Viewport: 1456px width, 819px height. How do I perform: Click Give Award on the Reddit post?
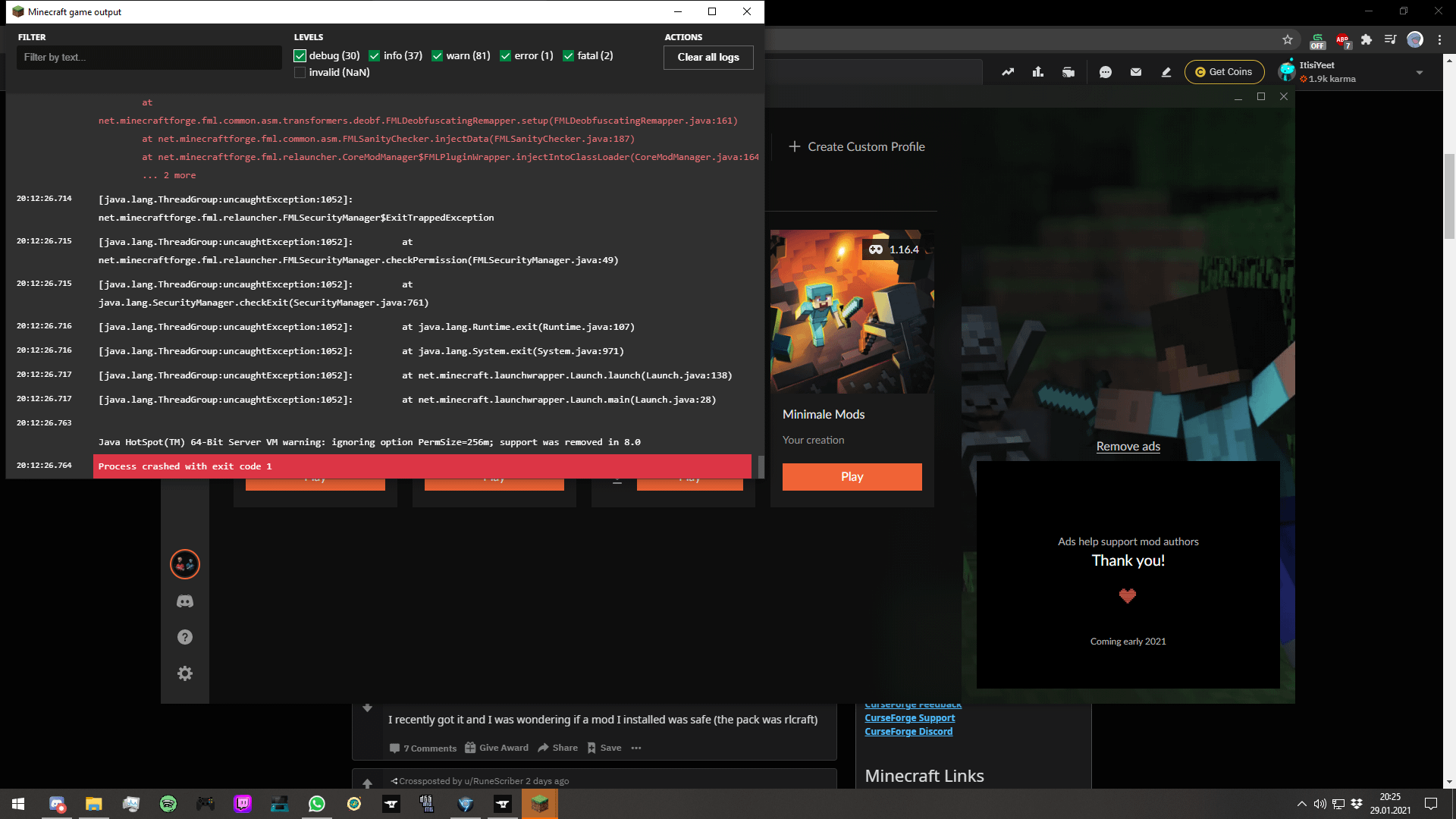497,748
